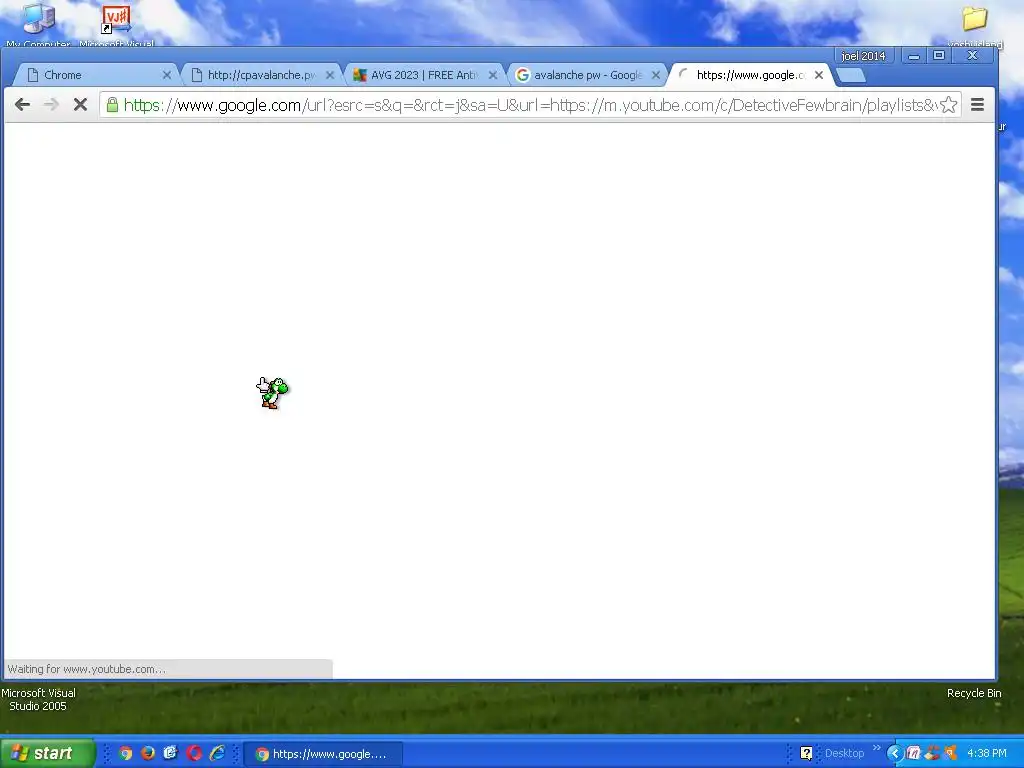The image size is (1024, 768).
Task: Click the green padlock security icon
Action: coord(112,104)
